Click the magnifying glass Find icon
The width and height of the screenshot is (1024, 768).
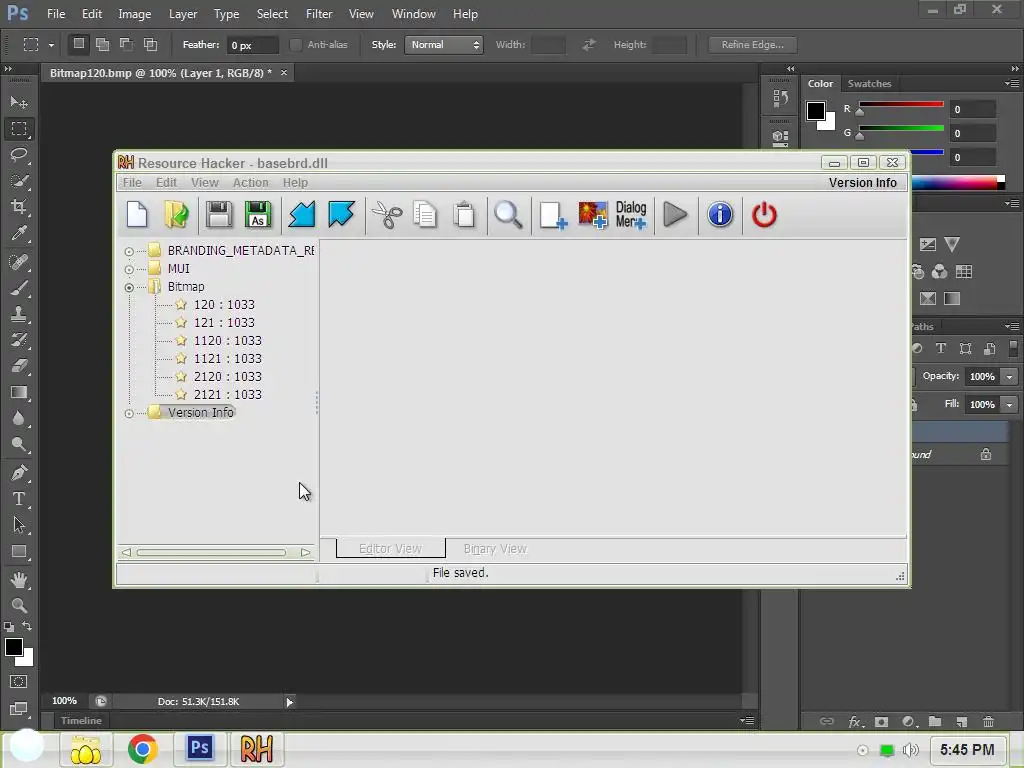coord(508,215)
